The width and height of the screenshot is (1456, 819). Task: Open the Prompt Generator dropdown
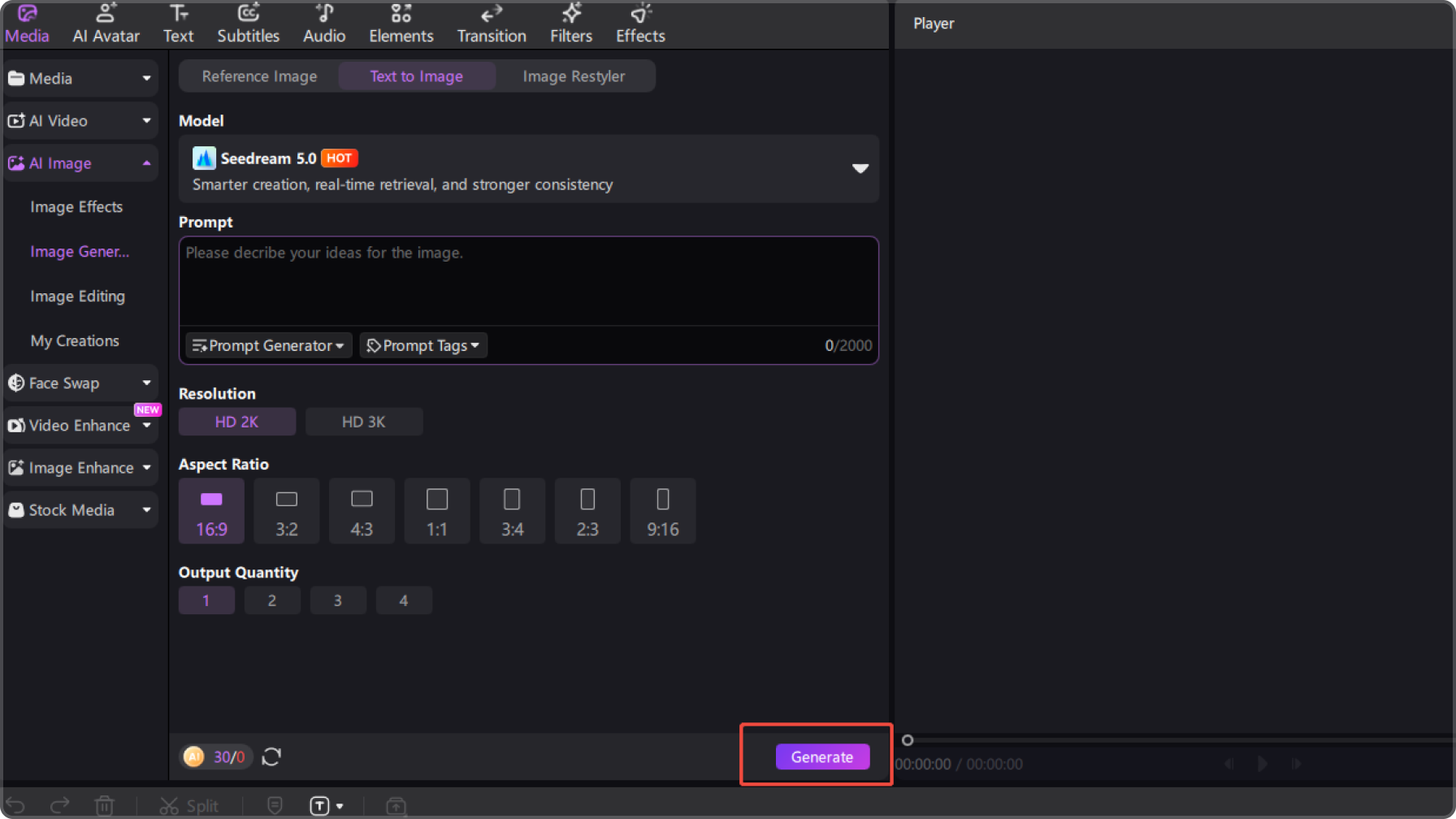pos(268,345)
